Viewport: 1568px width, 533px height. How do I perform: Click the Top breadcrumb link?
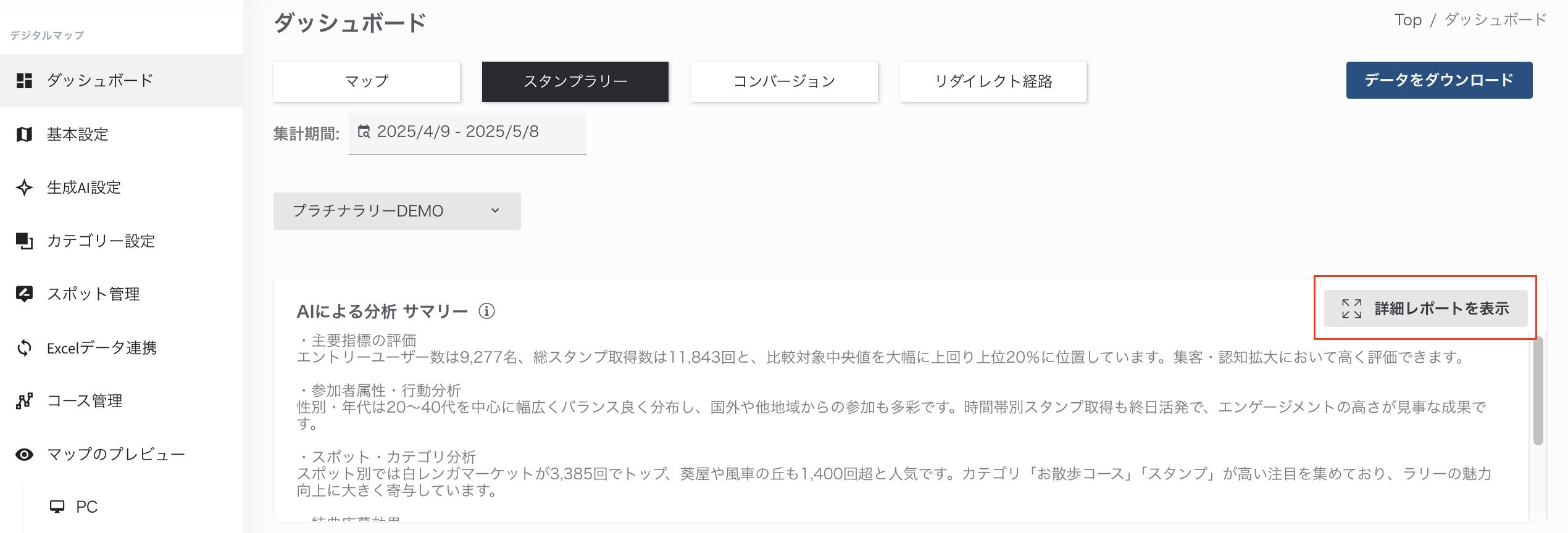(x=1407, y=20)
